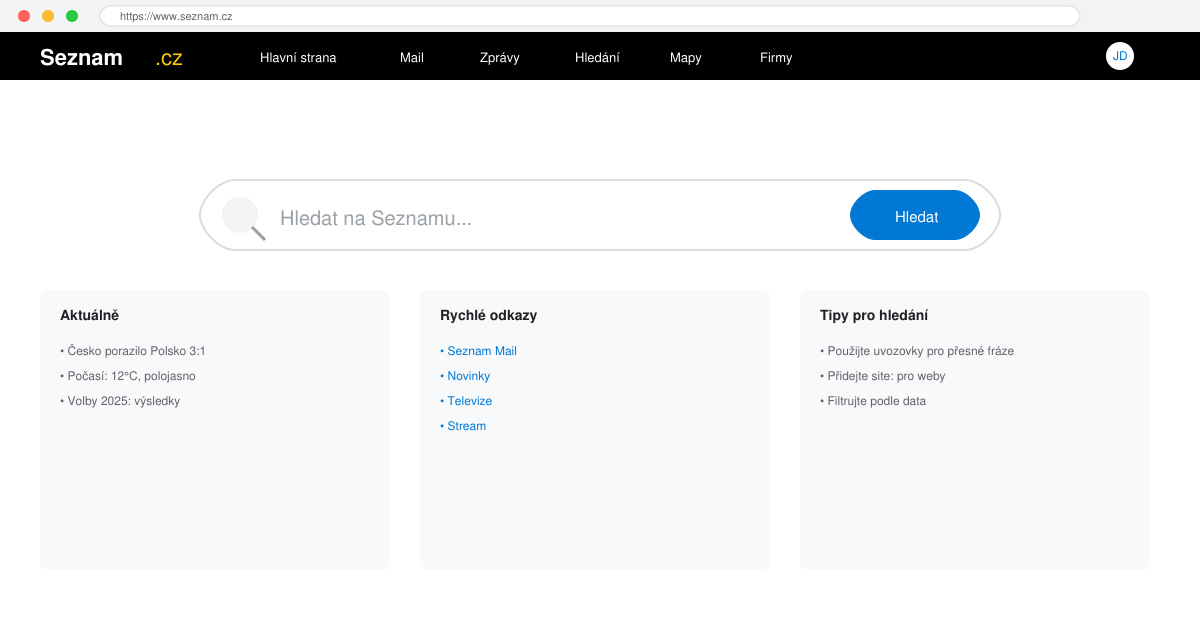Image resolution: width=1200 pixels, height=630 pixels.
Task: Click headline Česko porazilo Polsko 3:1
Action: click(133, 351)
